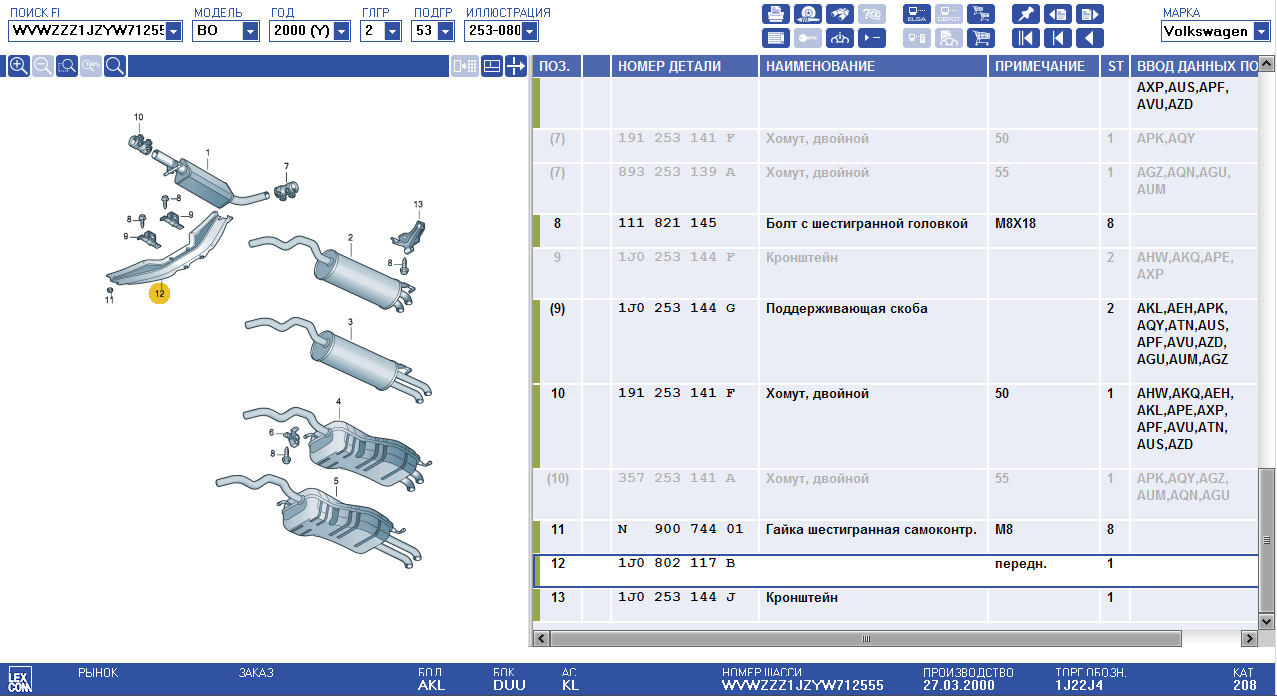Select part number 1J0 802 117 B
Viewport: 1277px width, 697px height.
[x=676, y=563]
